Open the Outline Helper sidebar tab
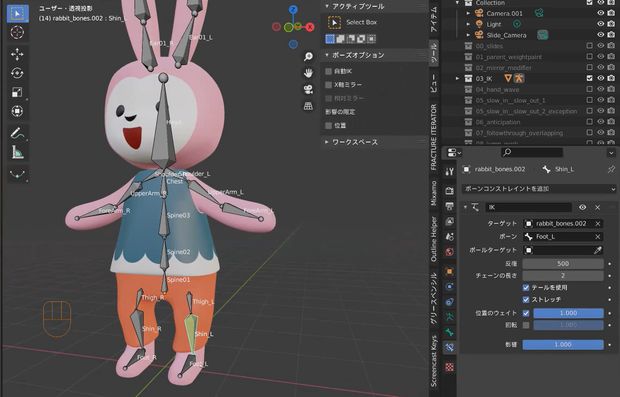 pos(434,238)
